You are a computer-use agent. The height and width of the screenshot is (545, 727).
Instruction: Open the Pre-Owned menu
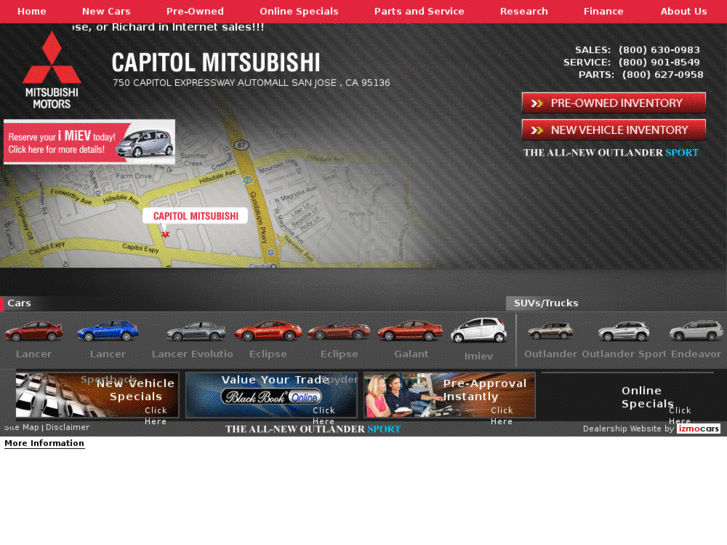coord(195,12)
